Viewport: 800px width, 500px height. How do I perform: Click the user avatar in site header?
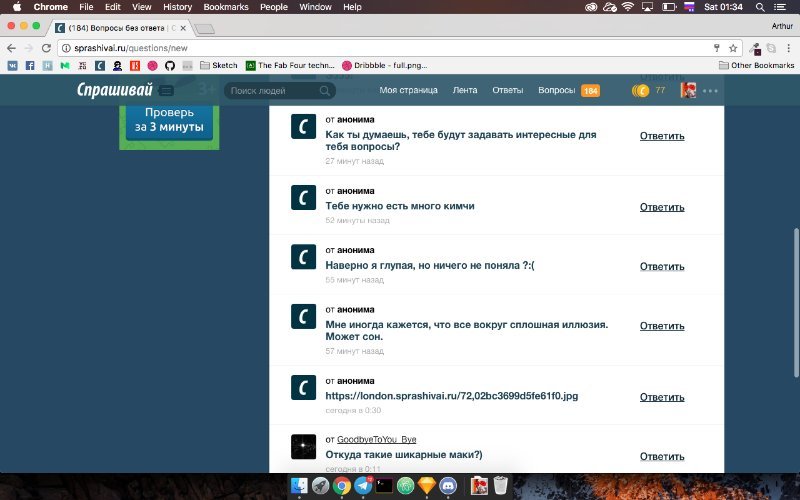coord(688,90)
